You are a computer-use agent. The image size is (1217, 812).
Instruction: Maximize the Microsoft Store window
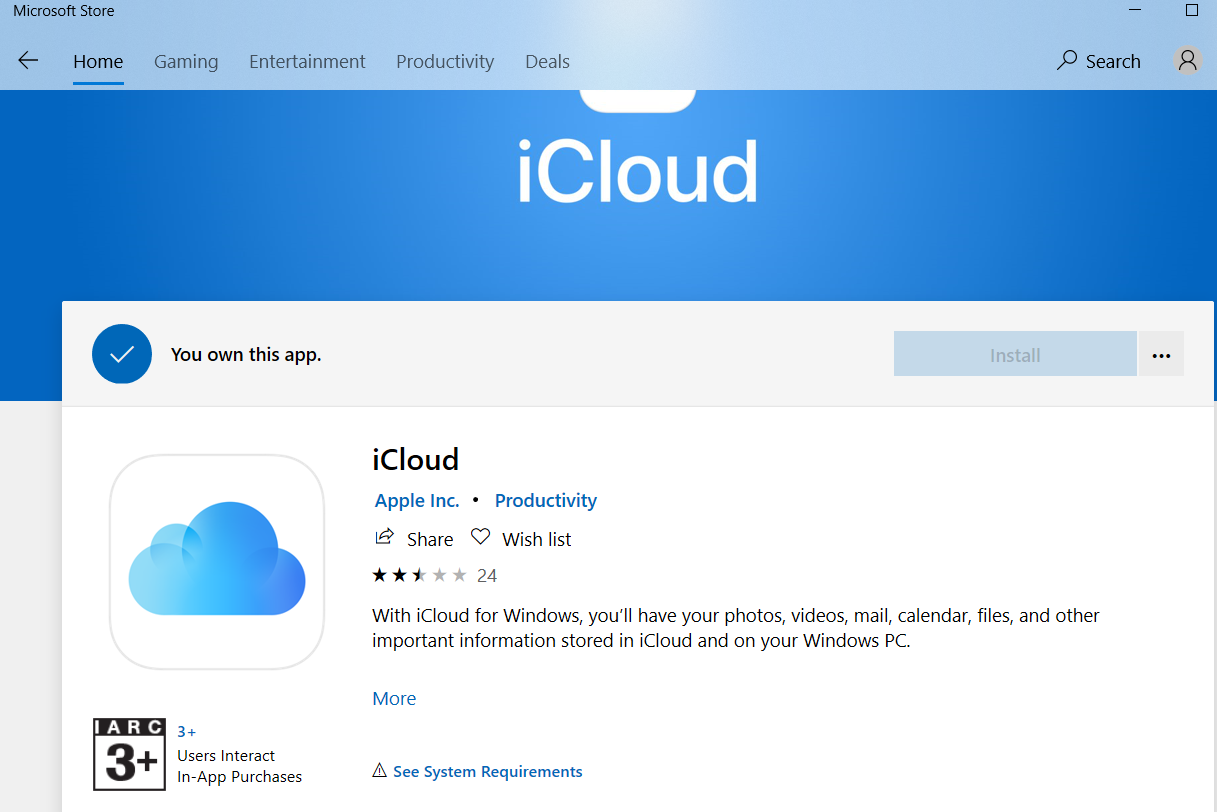coord(1192,11)
